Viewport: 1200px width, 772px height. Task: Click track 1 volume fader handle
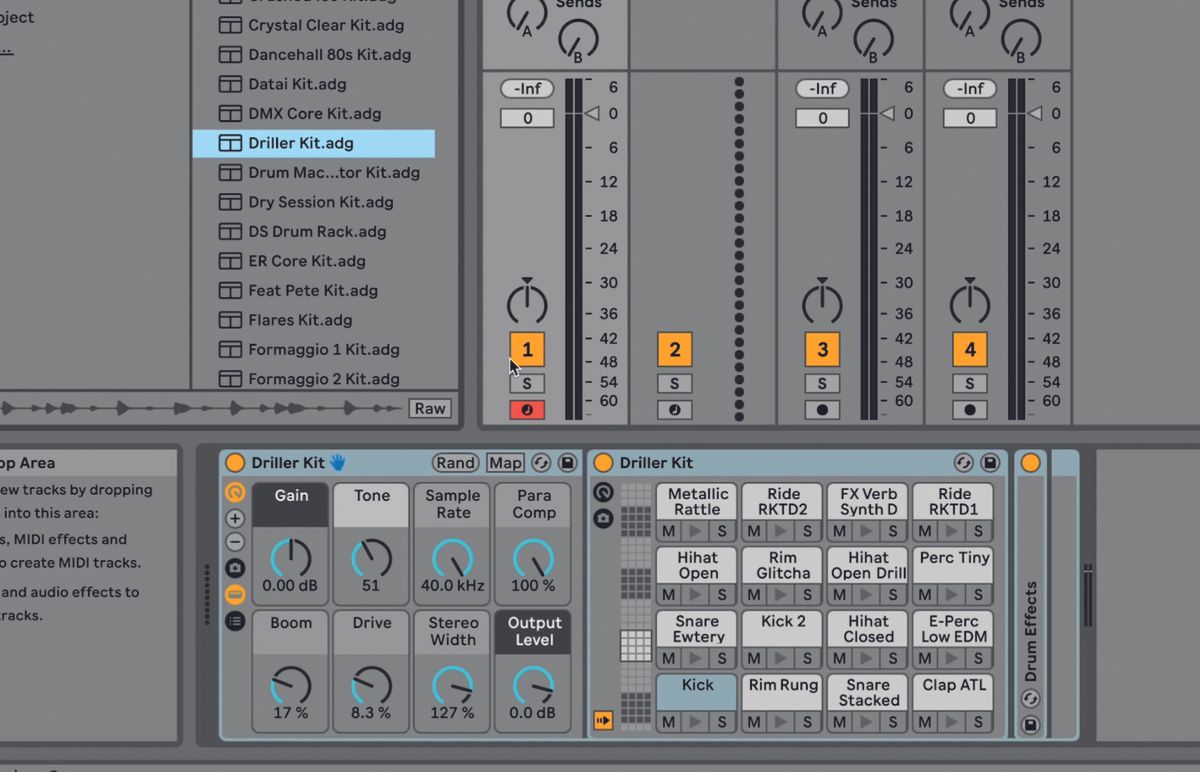(x=592, y=114)
